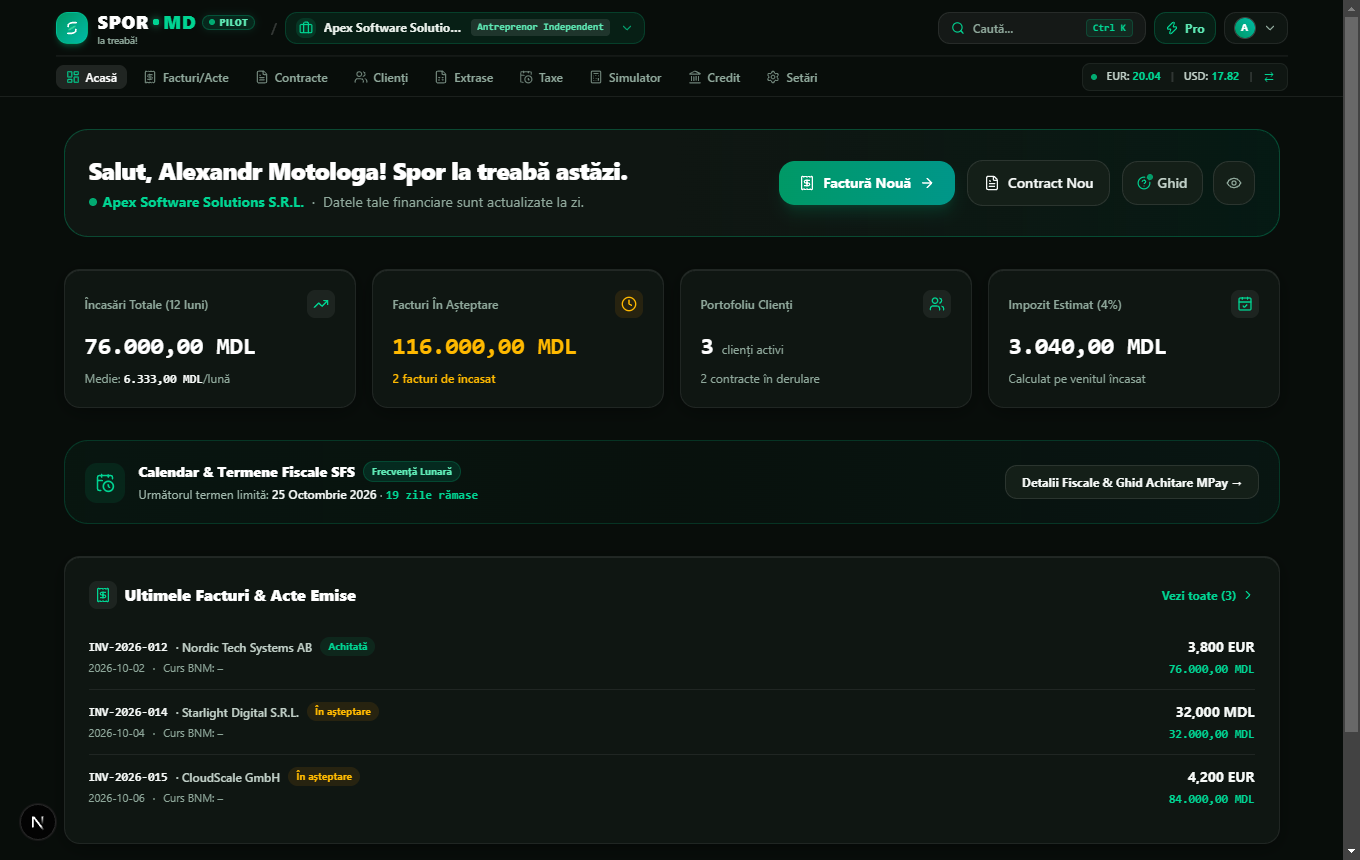Switch to the Acasă tab

pos(91,77)
